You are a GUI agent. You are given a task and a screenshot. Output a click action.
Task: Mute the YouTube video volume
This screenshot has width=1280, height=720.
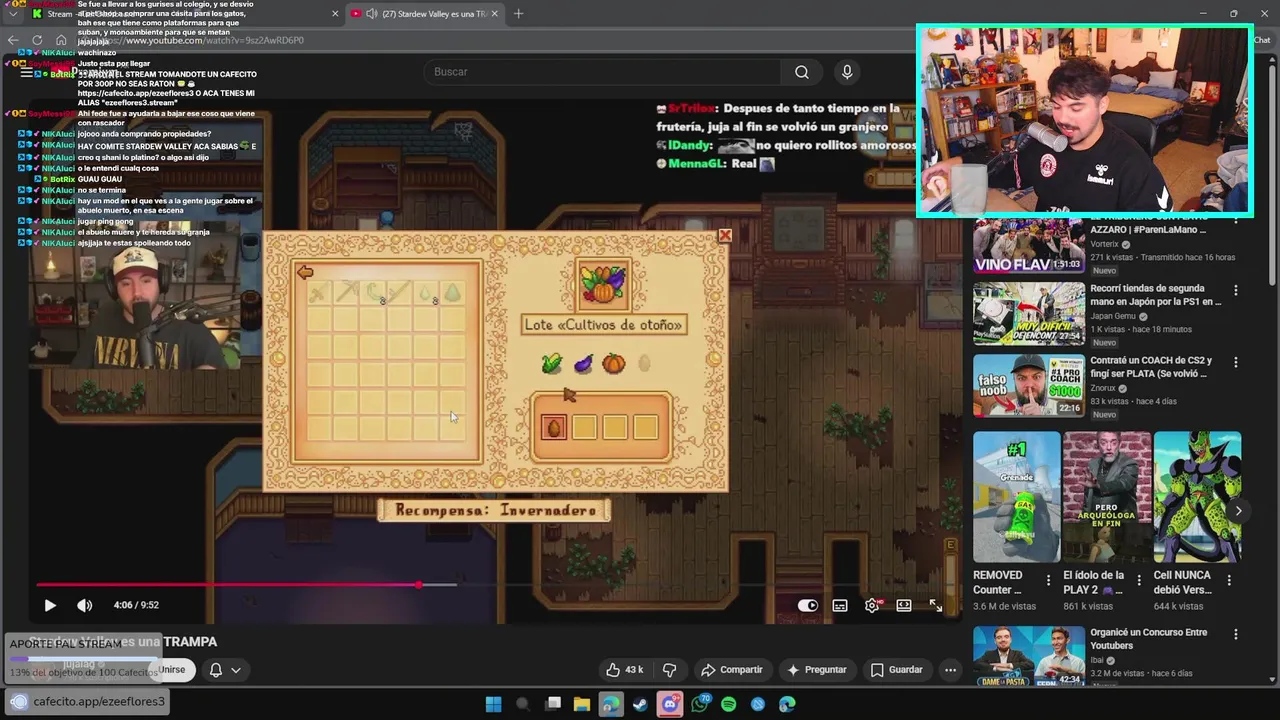pyautogui.click(x=85, y=605)
